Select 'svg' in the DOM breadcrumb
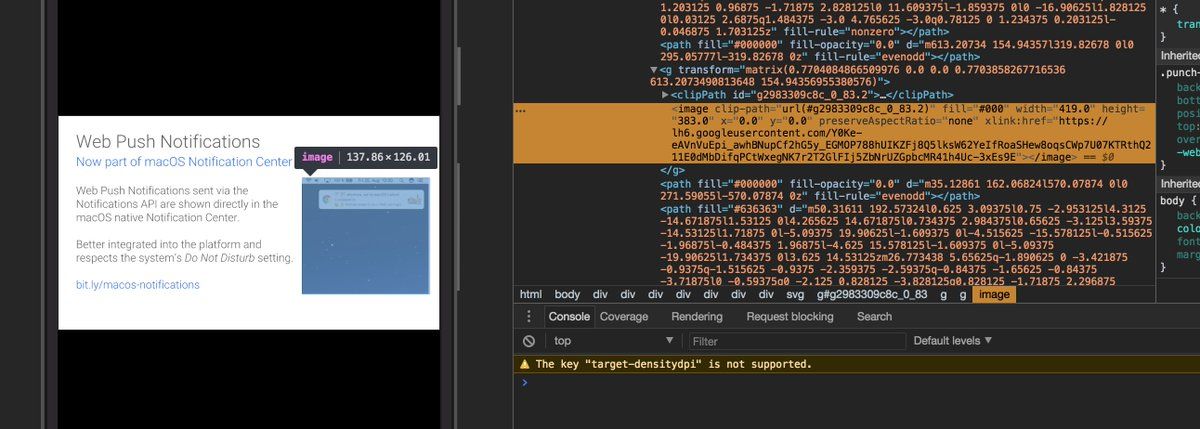The image size is (1200, 429). (x=795, y=295)
